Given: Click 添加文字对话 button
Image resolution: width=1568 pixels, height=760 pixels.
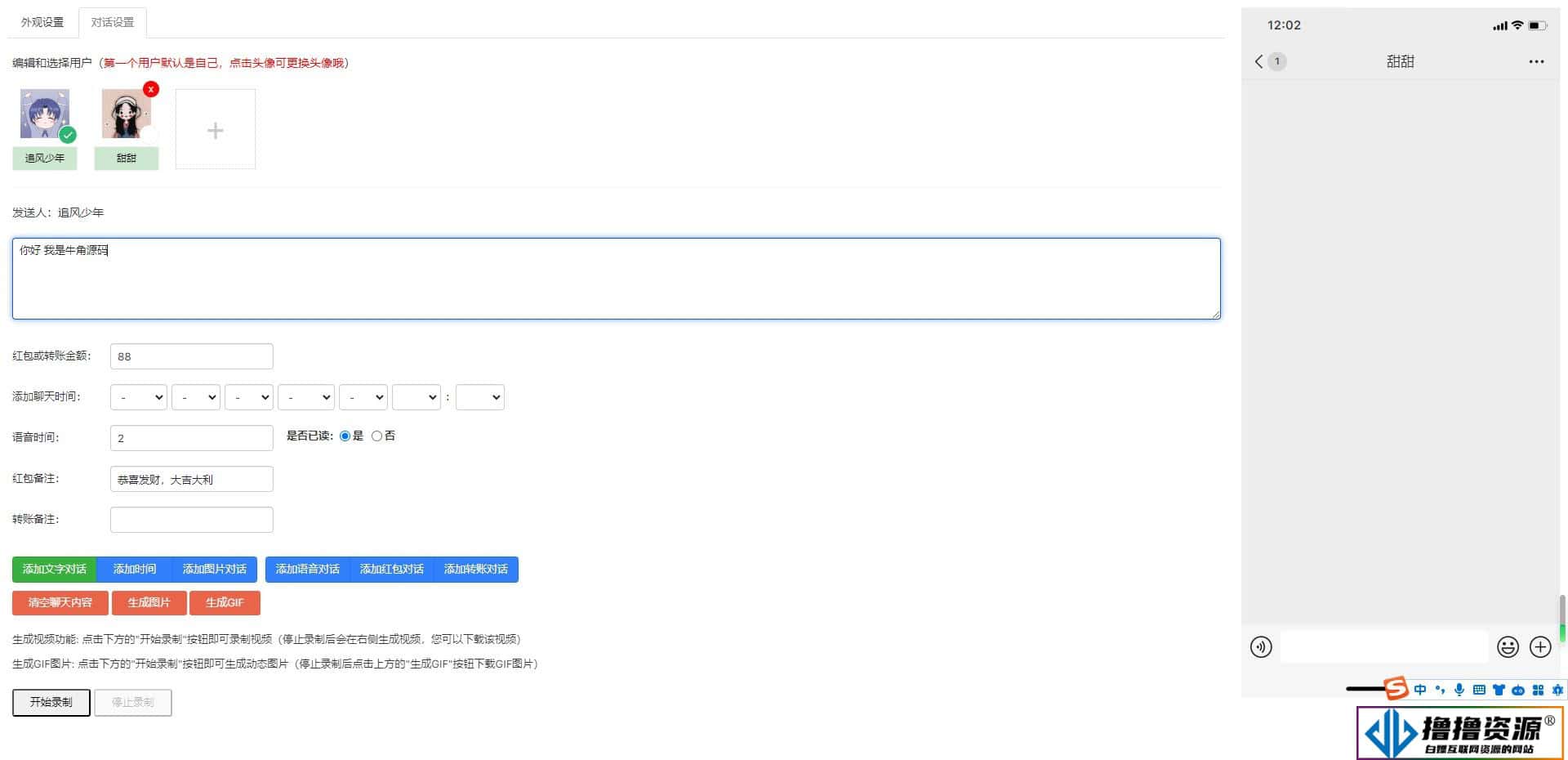Looking at the screenshot, I should pos(55,570).
